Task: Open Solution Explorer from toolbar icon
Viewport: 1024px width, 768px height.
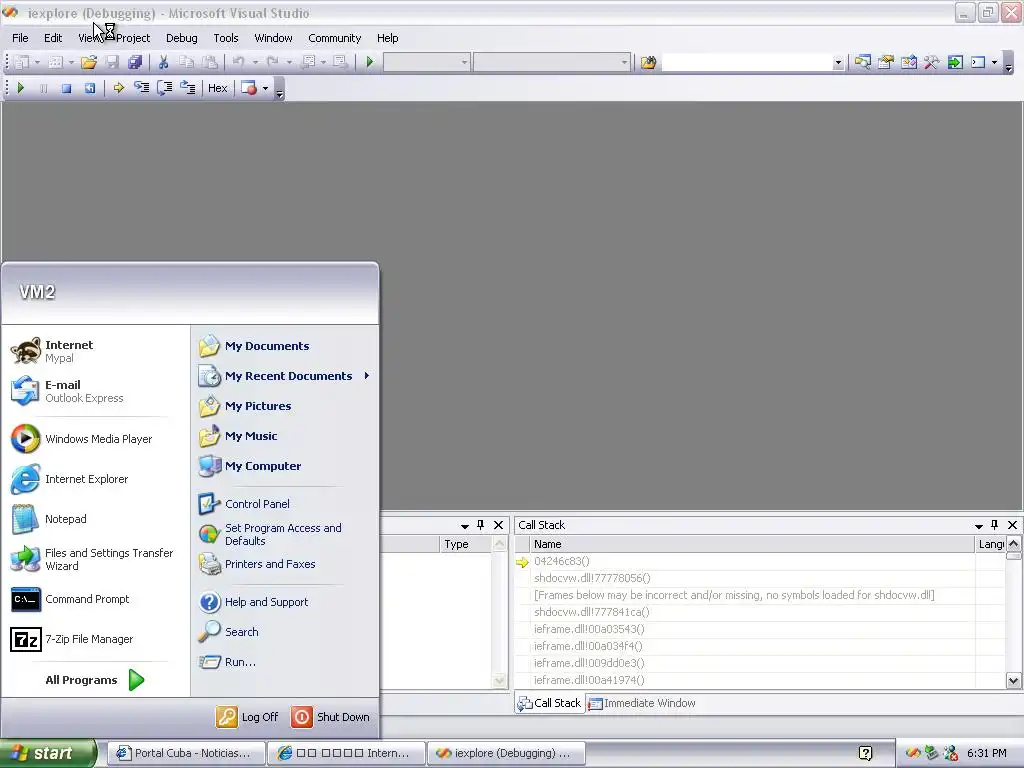Action: pyautogui.click(x=863, y=62)
